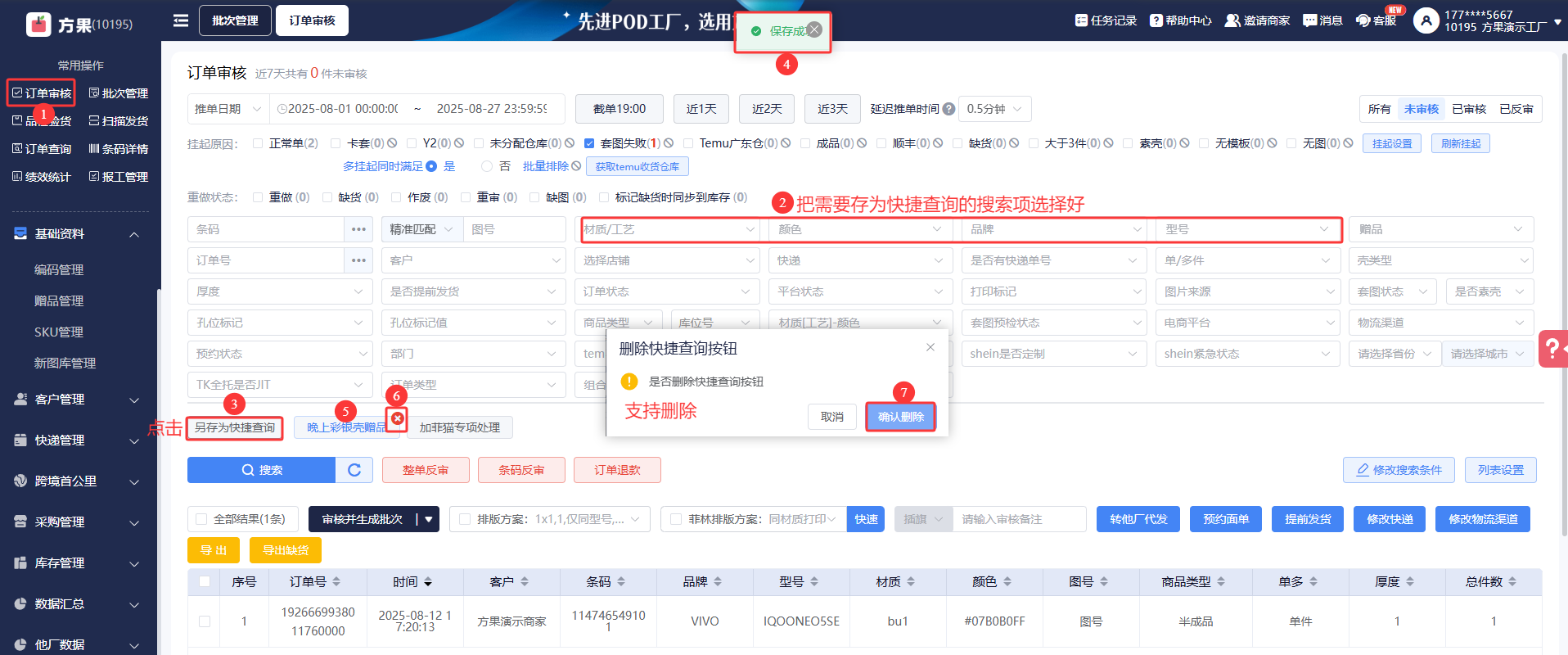Toggle the 套图失败 checkbox
This screenshot has height=655, width=1568.
click(x=589, y=143)
